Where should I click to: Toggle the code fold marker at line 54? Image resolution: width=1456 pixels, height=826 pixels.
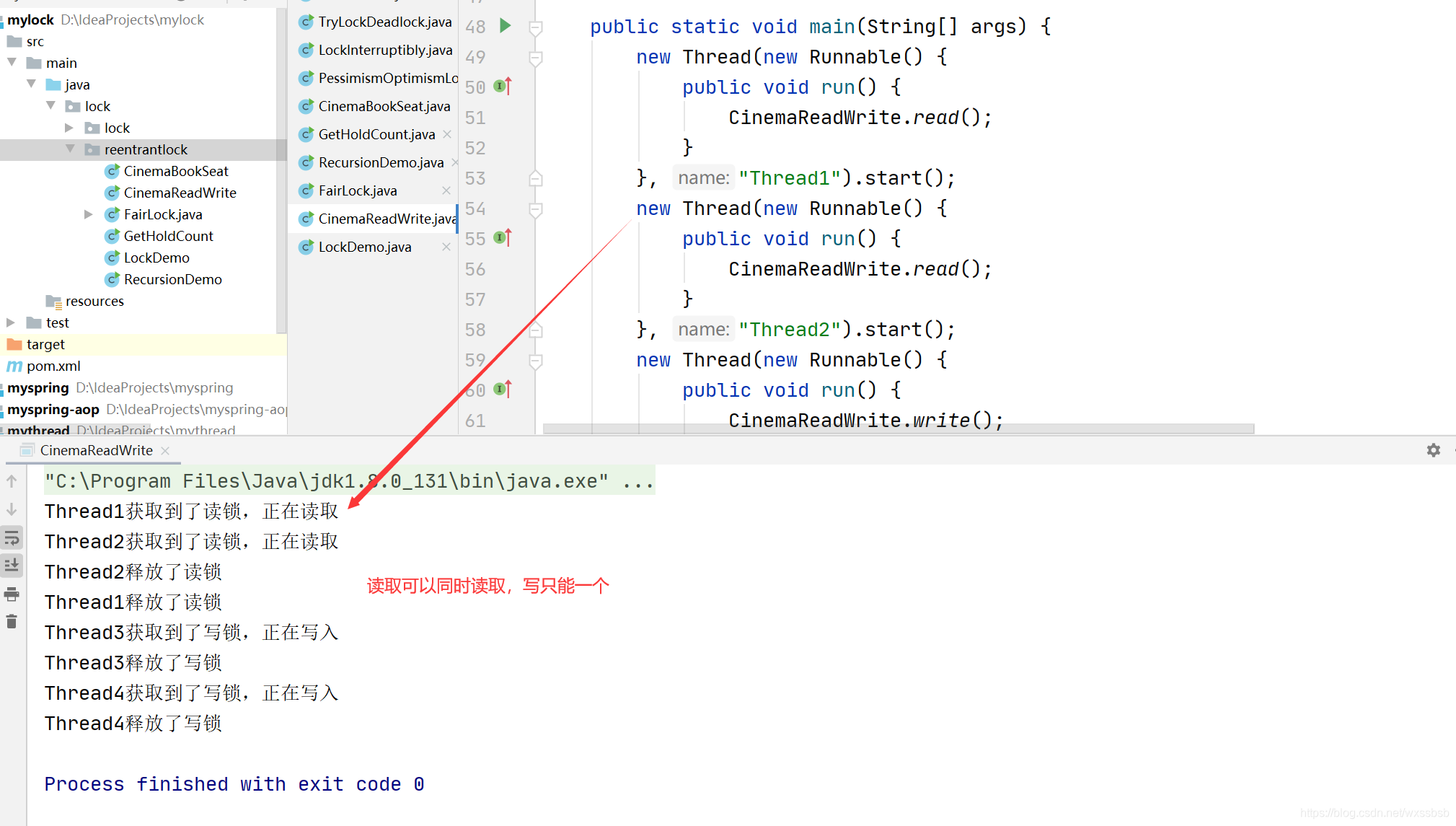(536, 208)
